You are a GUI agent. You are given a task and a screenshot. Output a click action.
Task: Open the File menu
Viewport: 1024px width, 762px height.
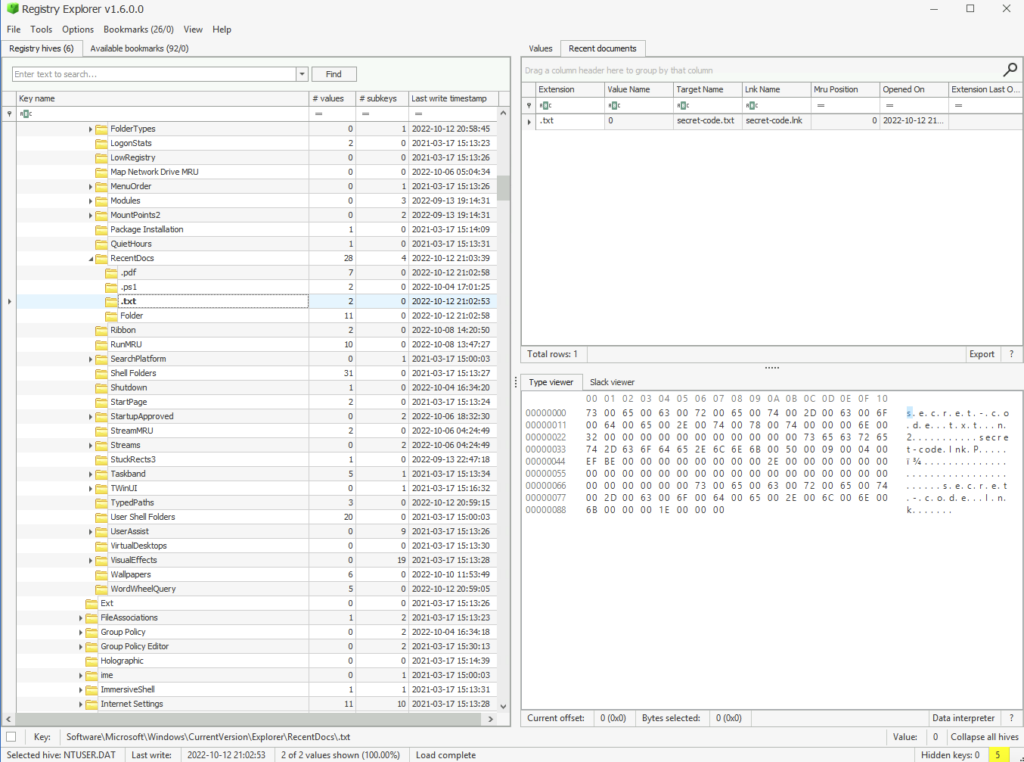(x=13, y=29)
